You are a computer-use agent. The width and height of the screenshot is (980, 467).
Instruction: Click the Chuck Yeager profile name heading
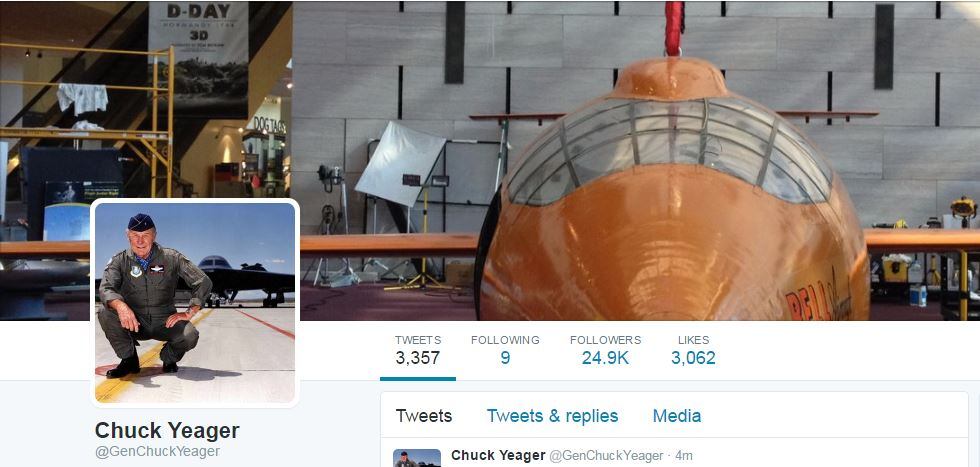point(167,430)
